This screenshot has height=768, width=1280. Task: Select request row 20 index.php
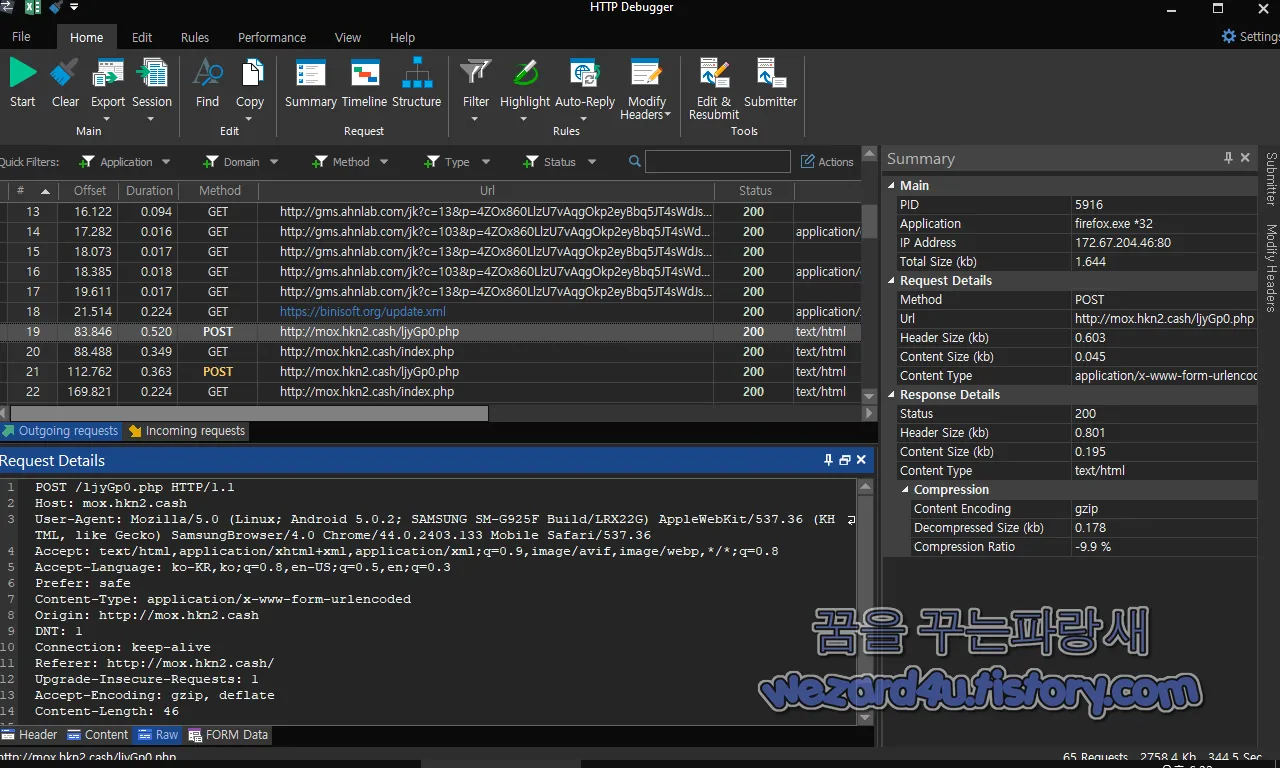[x=430, y=352]
